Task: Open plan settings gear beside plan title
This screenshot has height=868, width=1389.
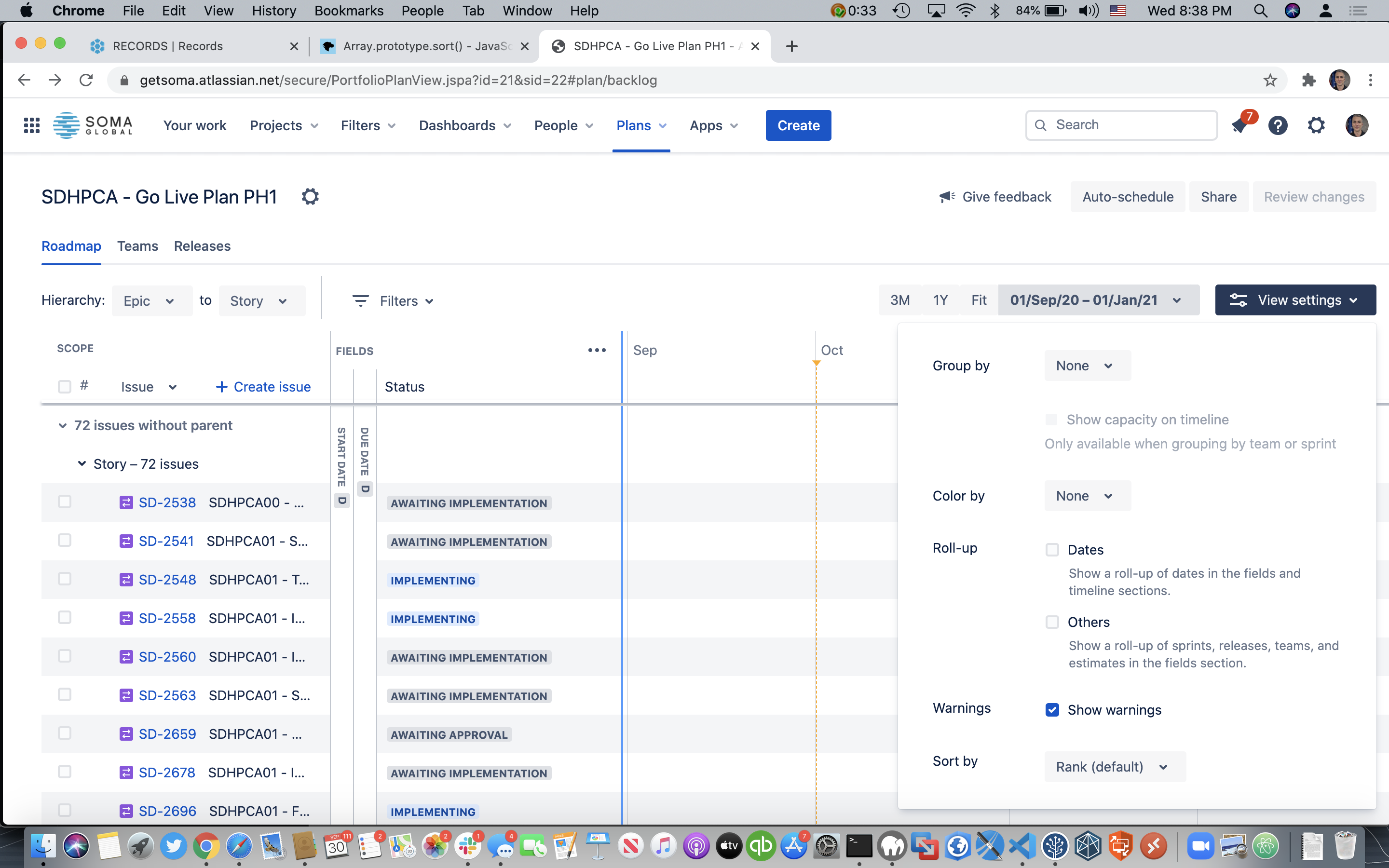Action: (x=310, y=197)
